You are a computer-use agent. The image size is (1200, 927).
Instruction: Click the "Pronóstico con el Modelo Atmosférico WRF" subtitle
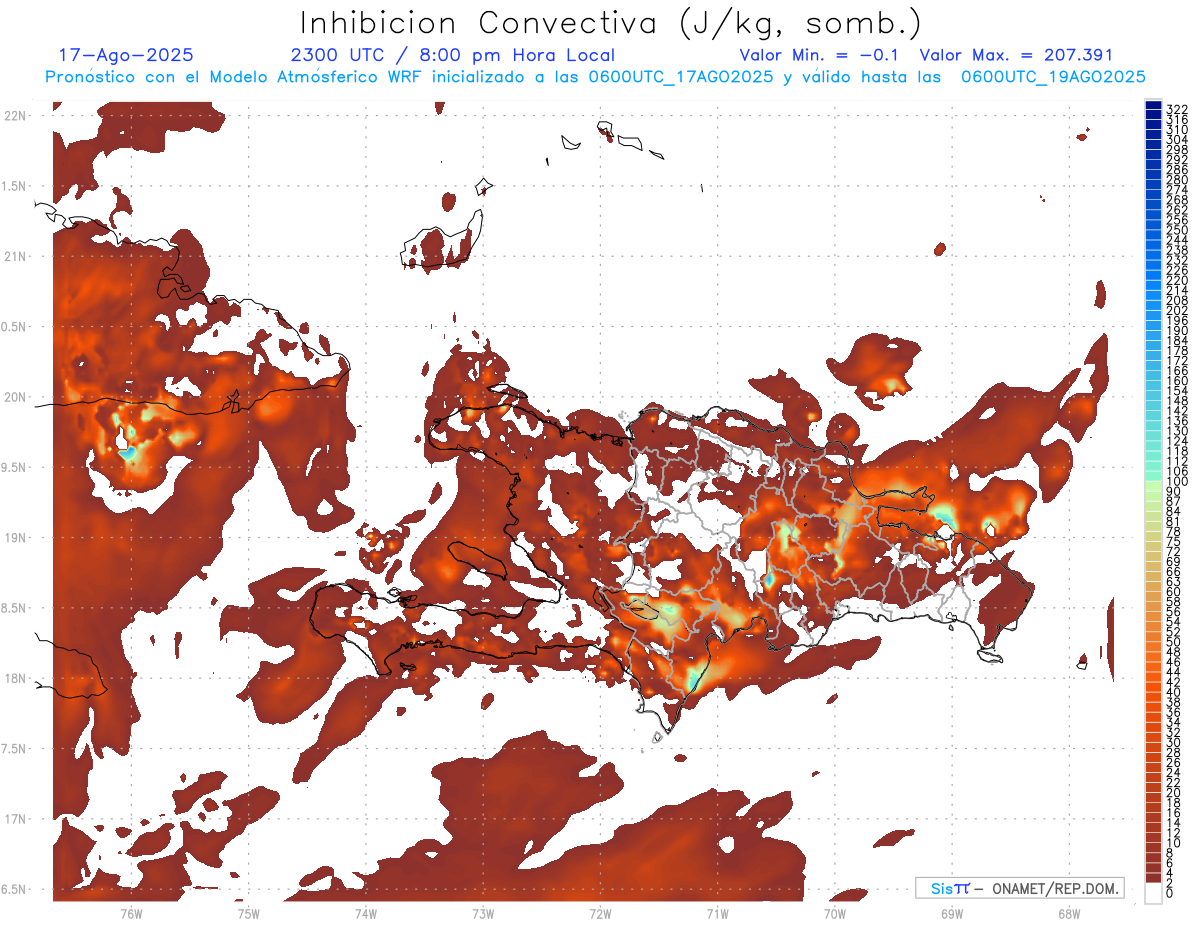coord(236,76)
